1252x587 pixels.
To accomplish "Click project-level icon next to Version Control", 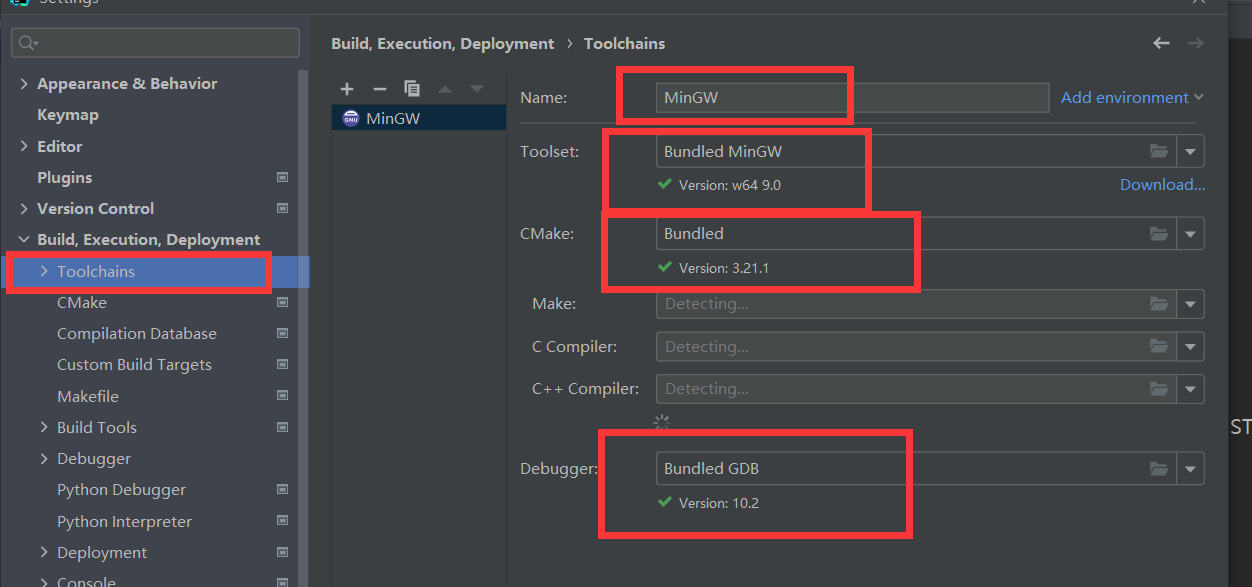I will click(282, 208).
